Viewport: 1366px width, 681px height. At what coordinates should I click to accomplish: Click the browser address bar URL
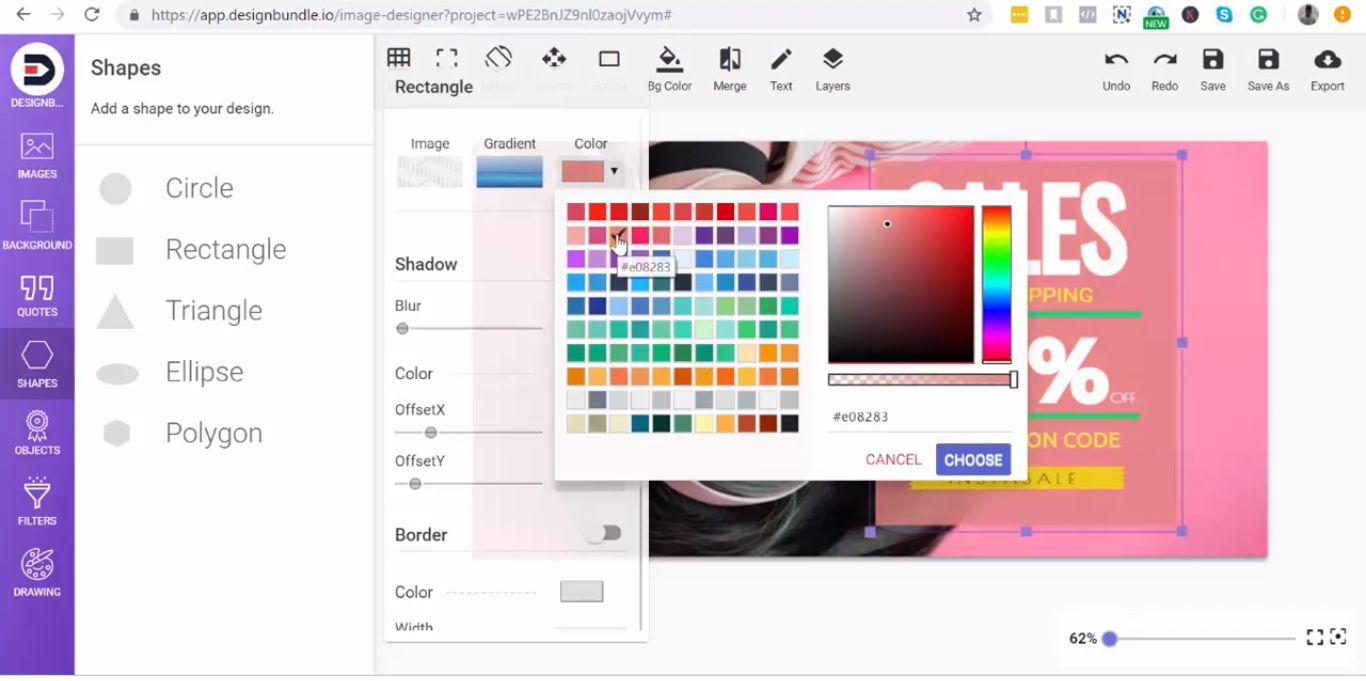tap(411, 15)
